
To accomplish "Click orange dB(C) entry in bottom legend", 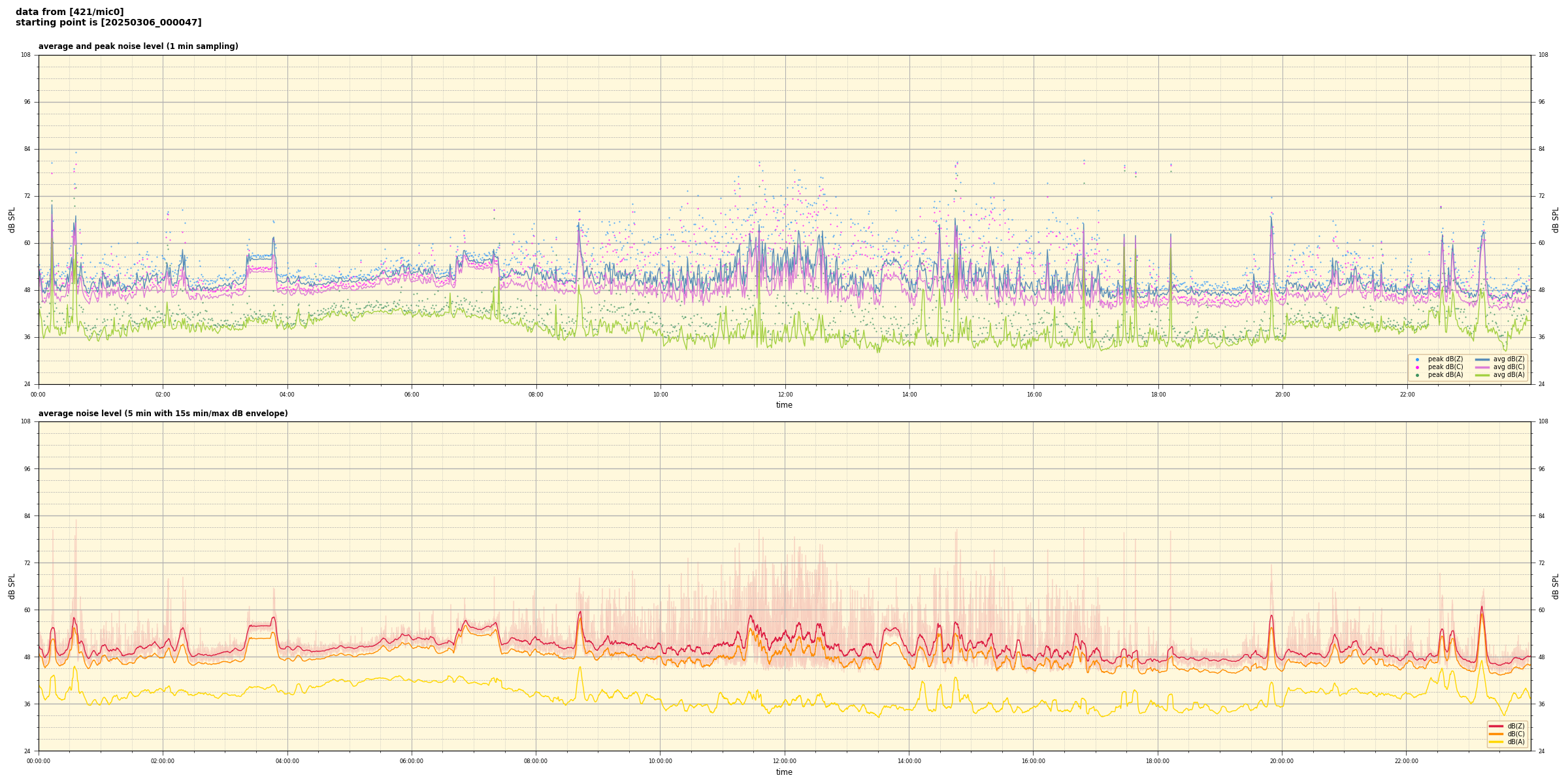I will tap(1496, 734).
